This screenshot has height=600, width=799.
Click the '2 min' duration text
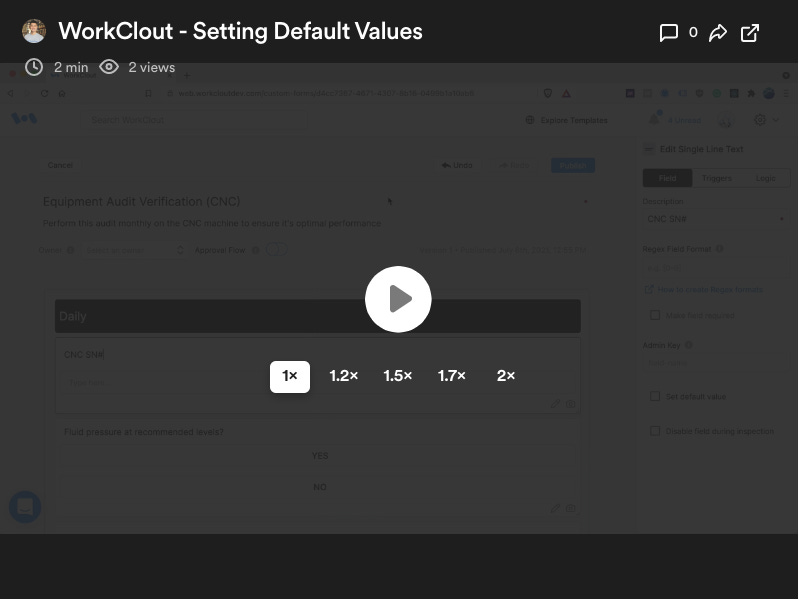click(71, 67)
